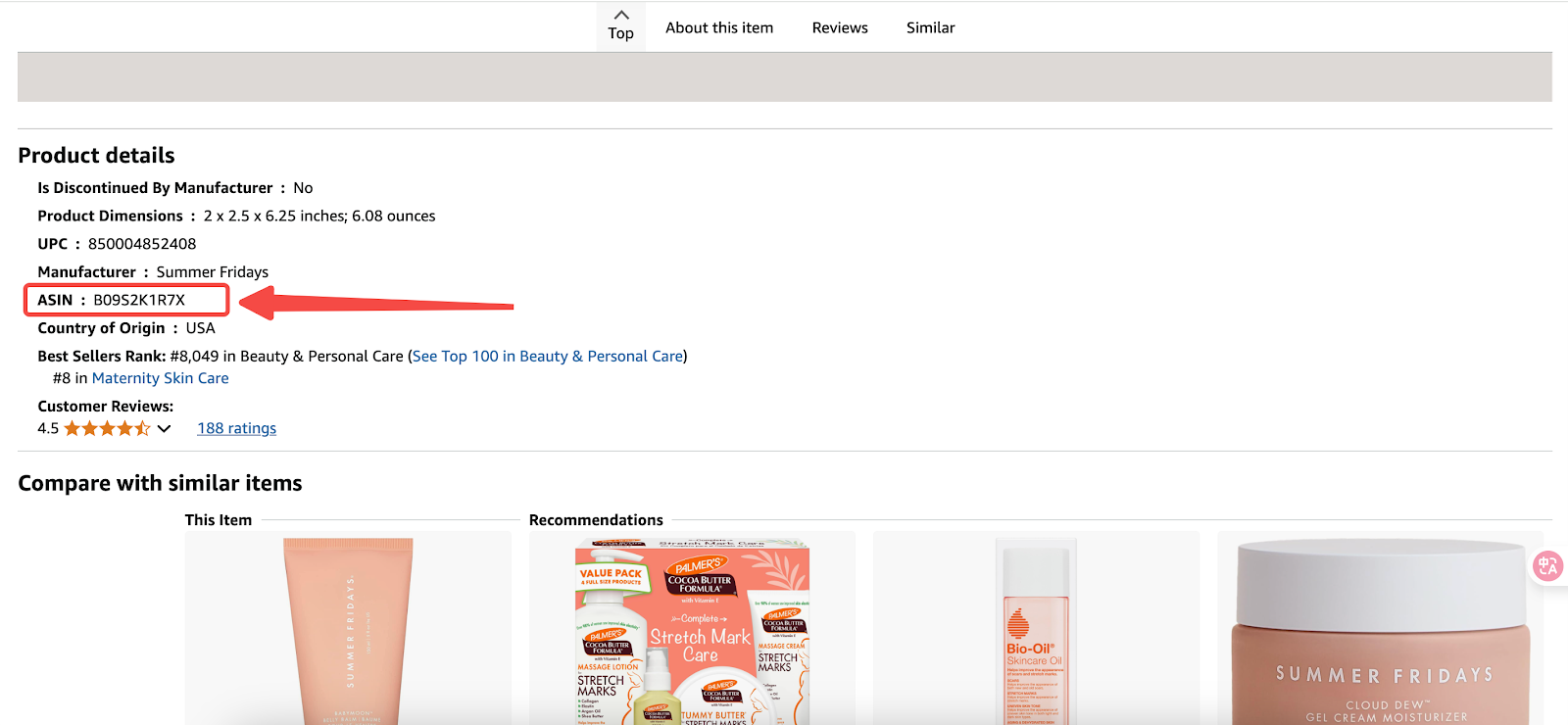Click the pink translate floating icon
This screenshot has height=725, width=1568.
pyautogui.click(x=1547, y=565)
